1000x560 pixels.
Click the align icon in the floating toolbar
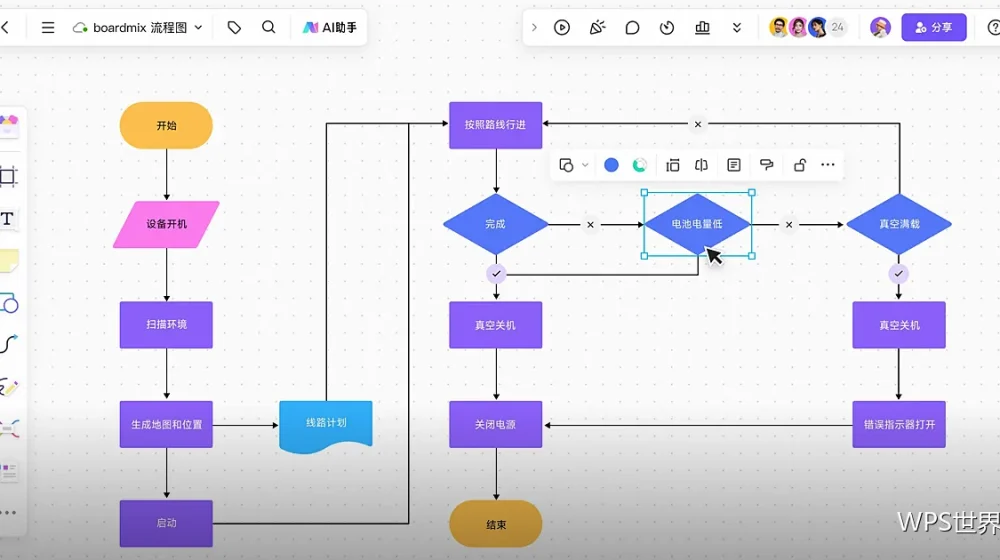click(672, 165)
